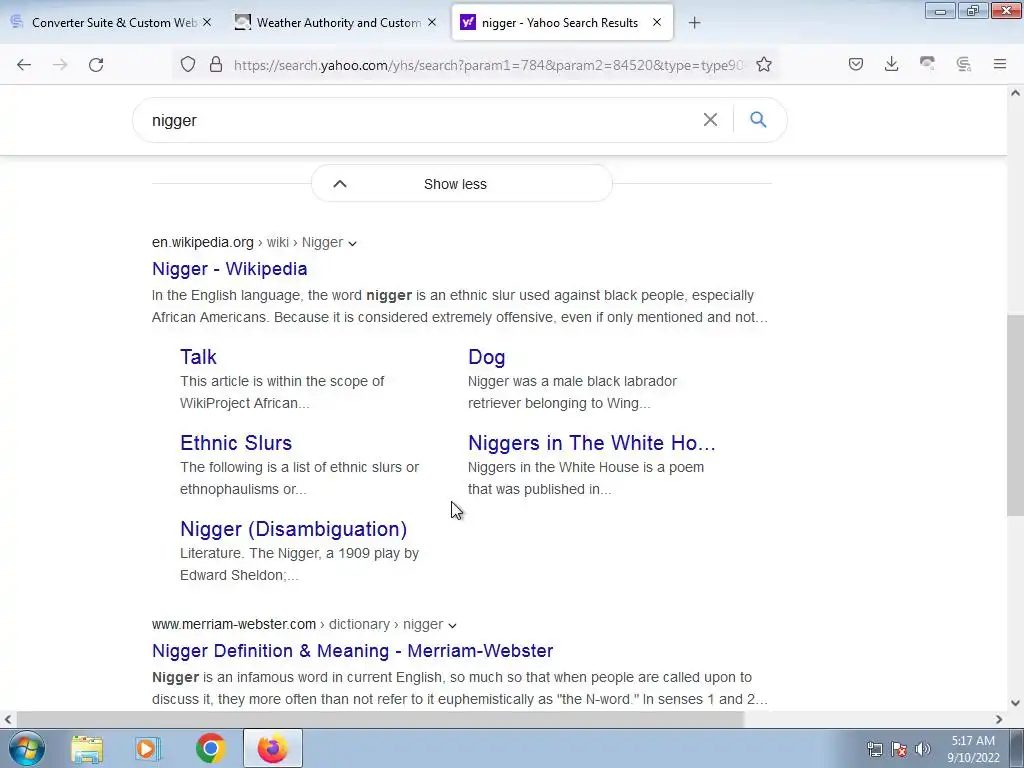Click the weather extension toolbar icon
1024x768 pixels.
927,64
